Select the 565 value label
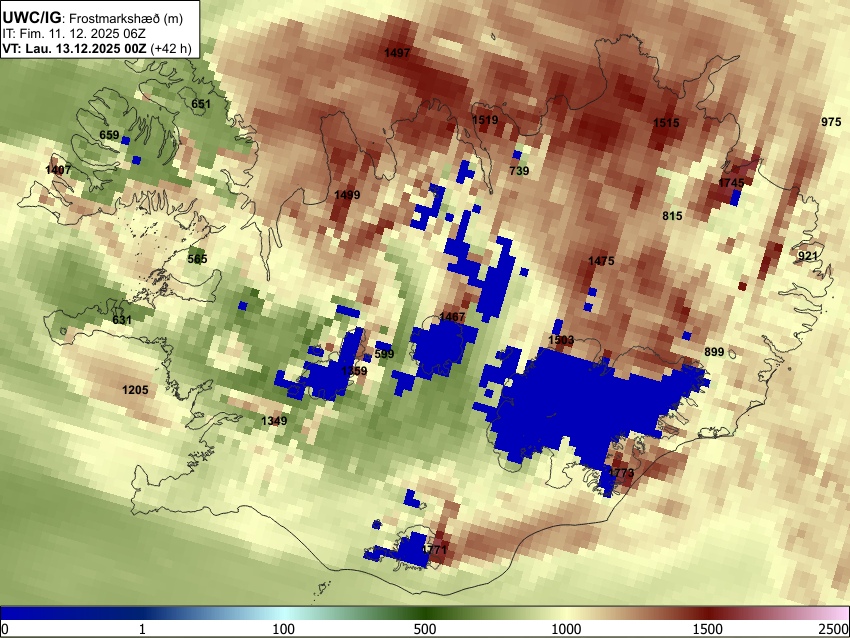Viewport: 850px width, 638px height. [197, 259]
